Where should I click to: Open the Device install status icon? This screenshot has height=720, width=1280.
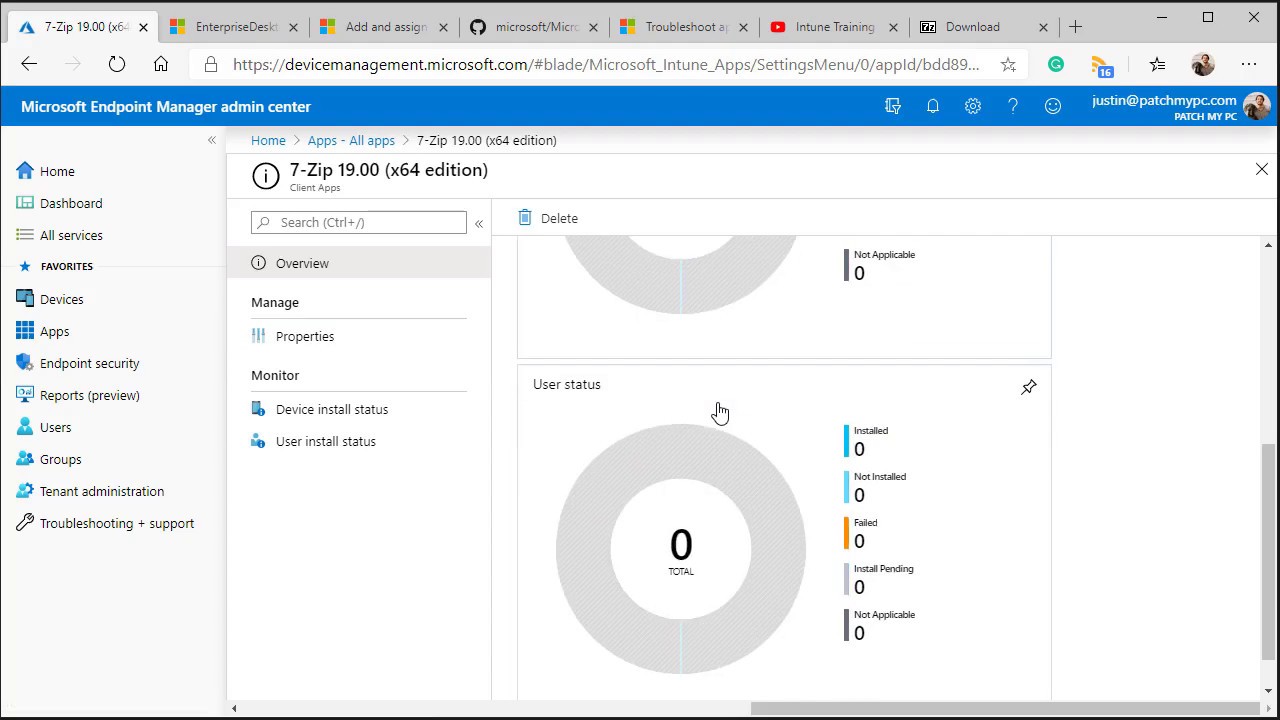258,409
